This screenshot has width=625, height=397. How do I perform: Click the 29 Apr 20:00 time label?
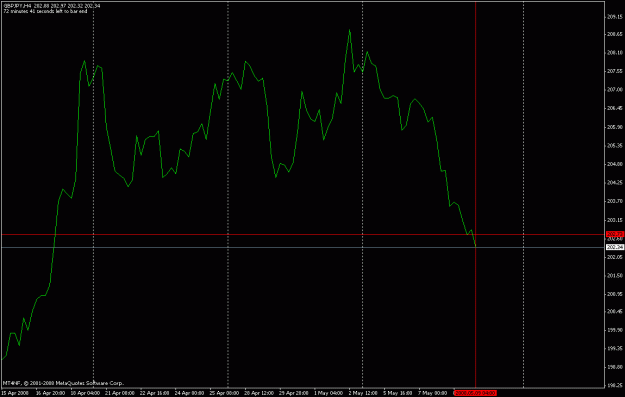point(294,393)
